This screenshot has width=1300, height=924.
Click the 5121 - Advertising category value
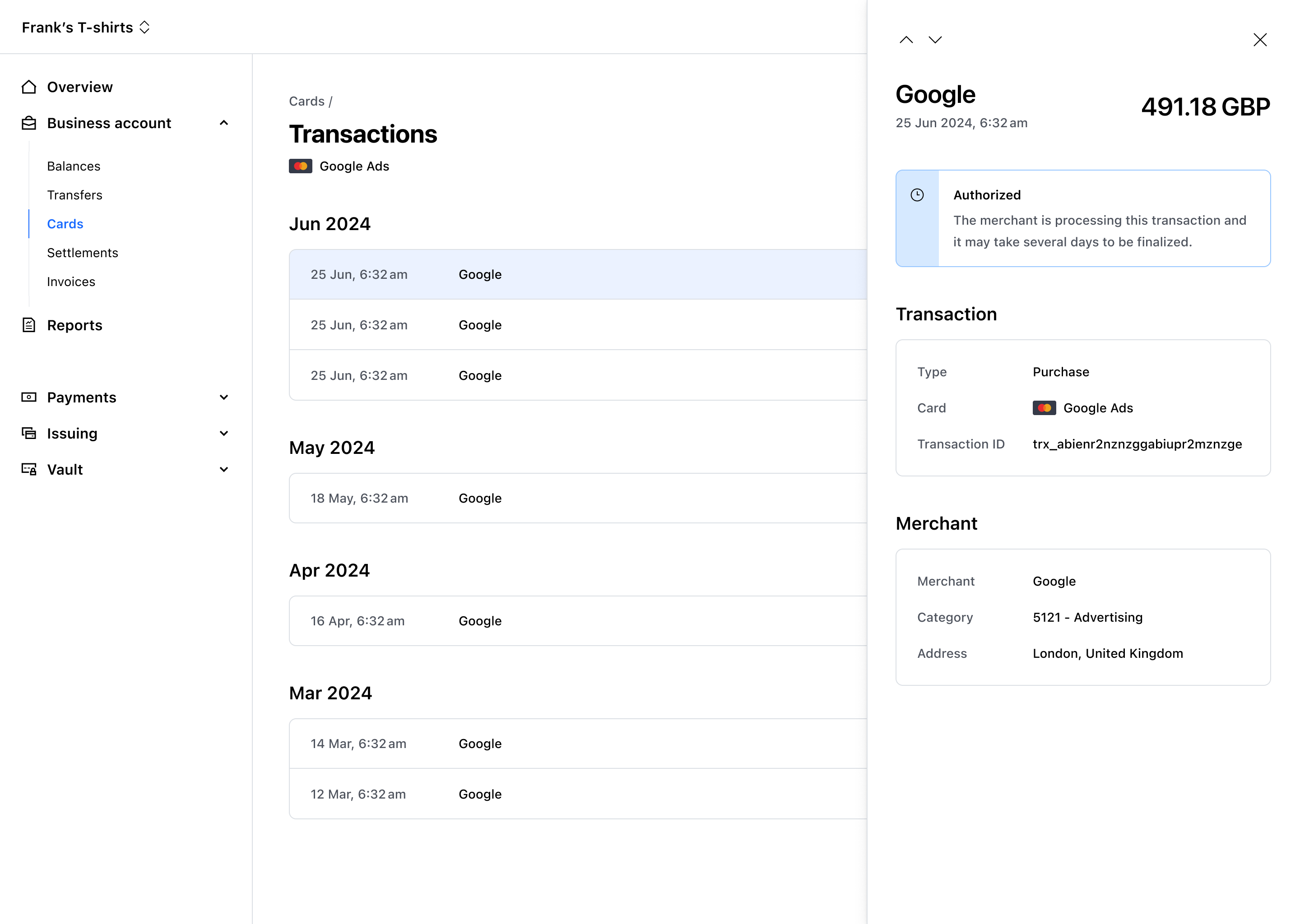(x=1088, y=617)
